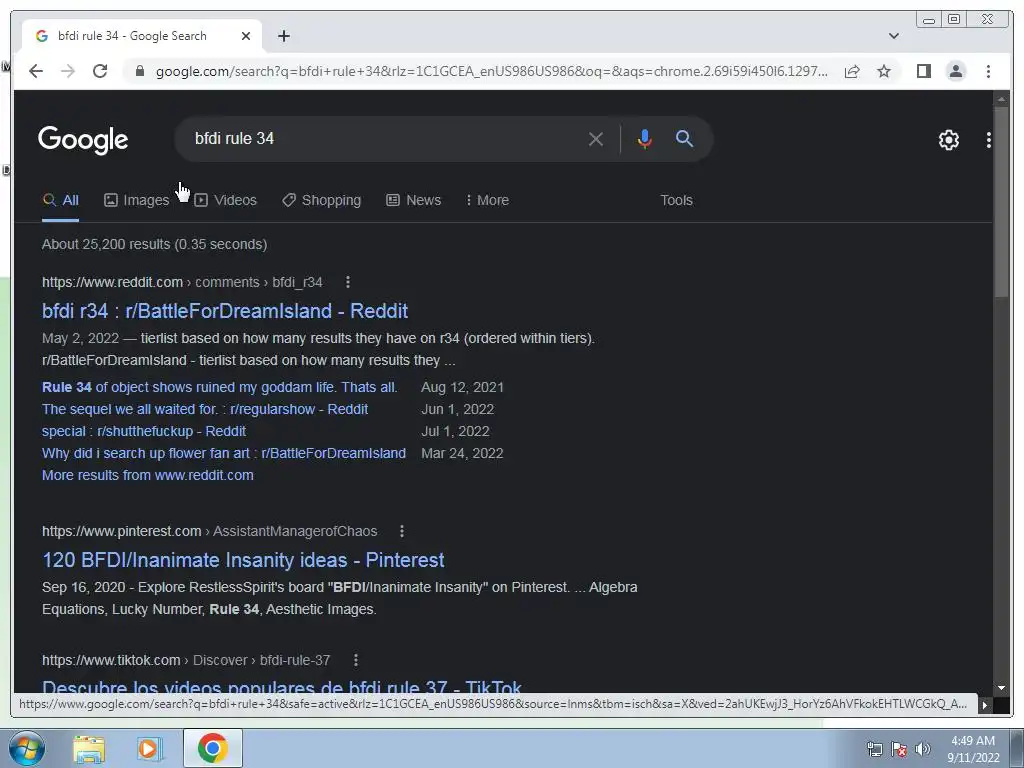Click the lock icon in address bar

140,71
